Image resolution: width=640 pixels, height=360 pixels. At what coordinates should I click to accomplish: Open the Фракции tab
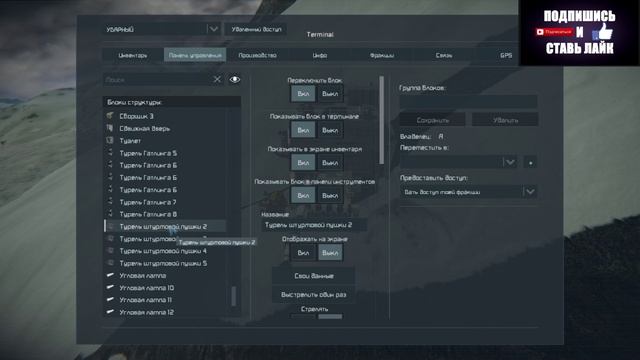point(382,55)
